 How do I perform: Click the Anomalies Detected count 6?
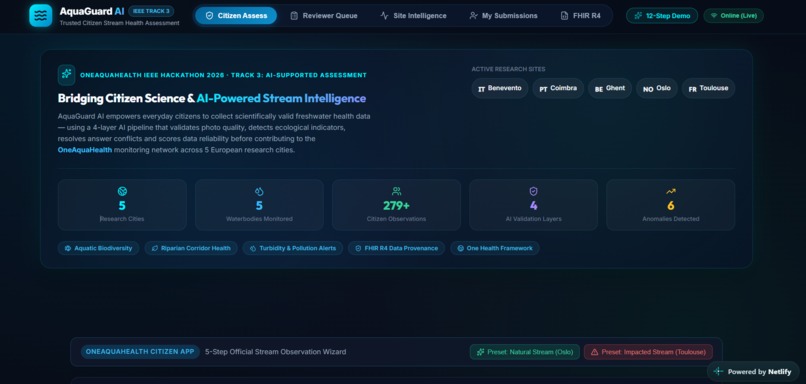click(671, 206)
